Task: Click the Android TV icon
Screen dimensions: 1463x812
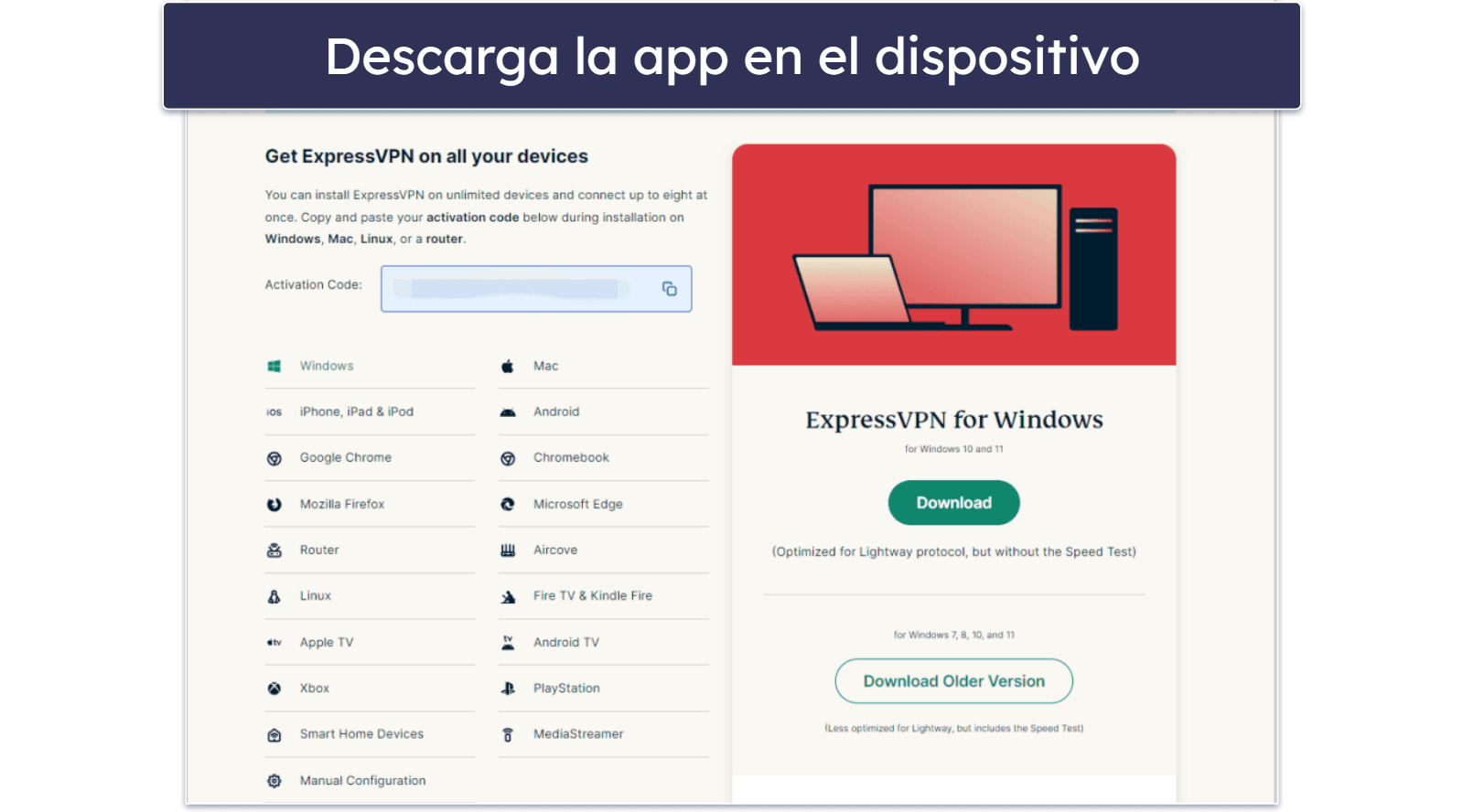Action: (508, 643)
